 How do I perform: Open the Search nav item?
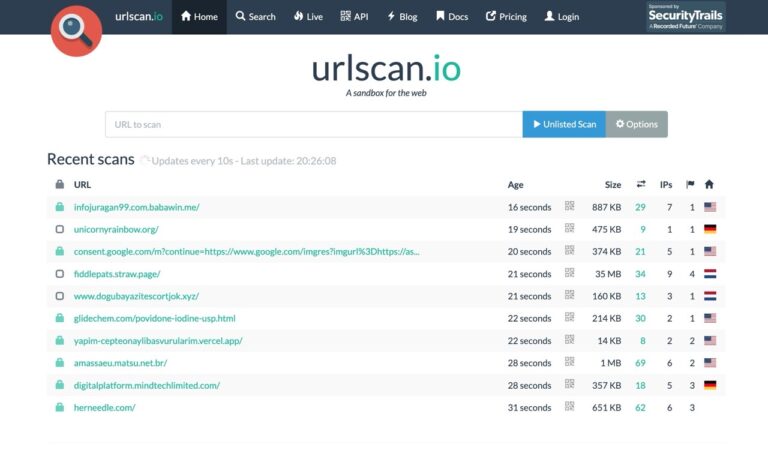pyautogui.click(x=255, y=17)
